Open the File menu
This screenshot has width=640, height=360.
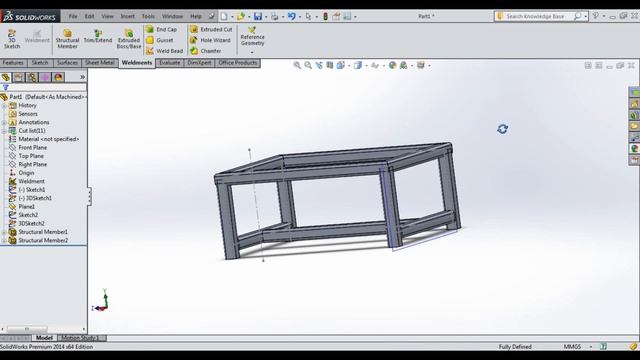[73, 16]
